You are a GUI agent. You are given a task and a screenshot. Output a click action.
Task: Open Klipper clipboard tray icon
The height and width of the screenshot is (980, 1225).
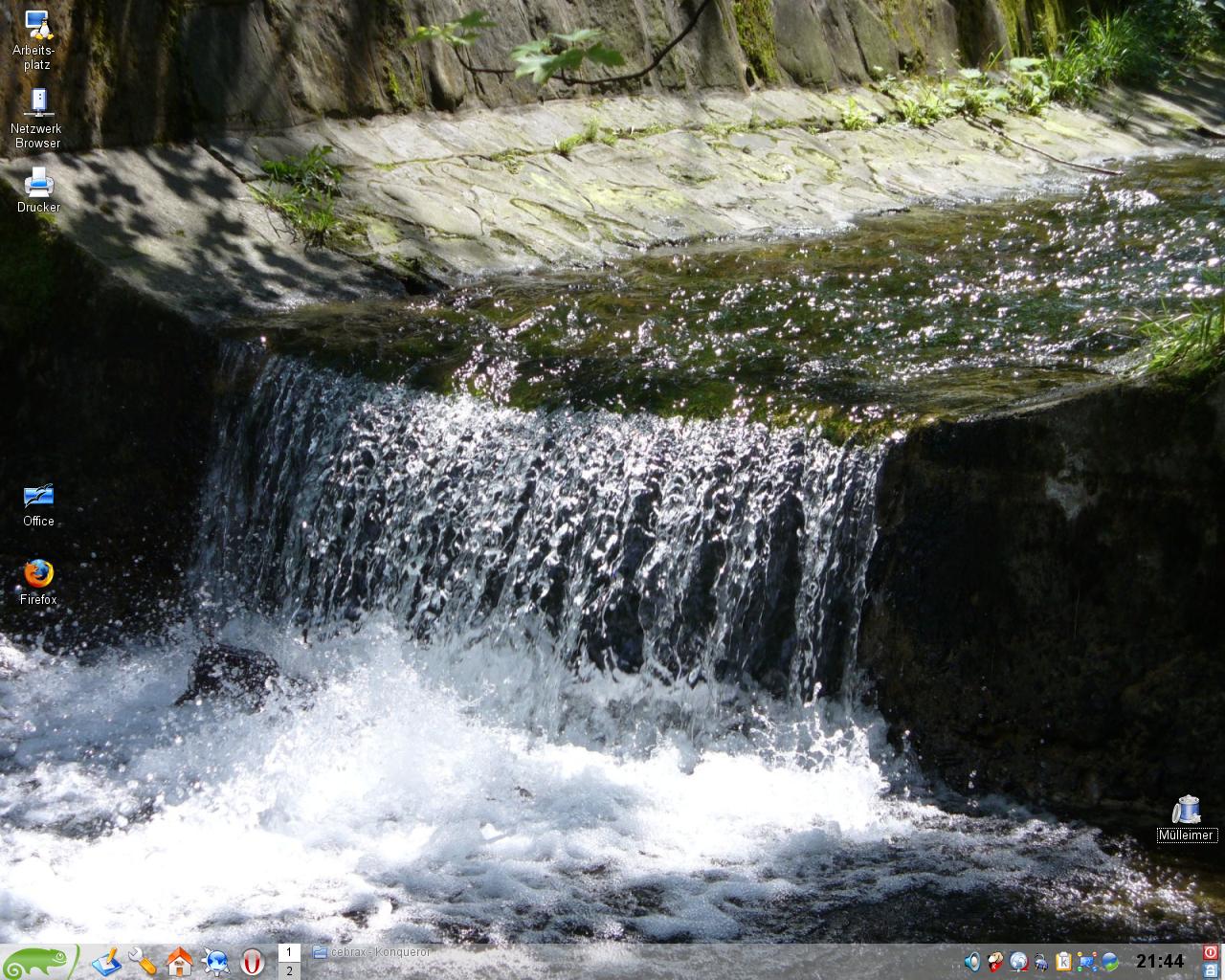pos(1063,962)
